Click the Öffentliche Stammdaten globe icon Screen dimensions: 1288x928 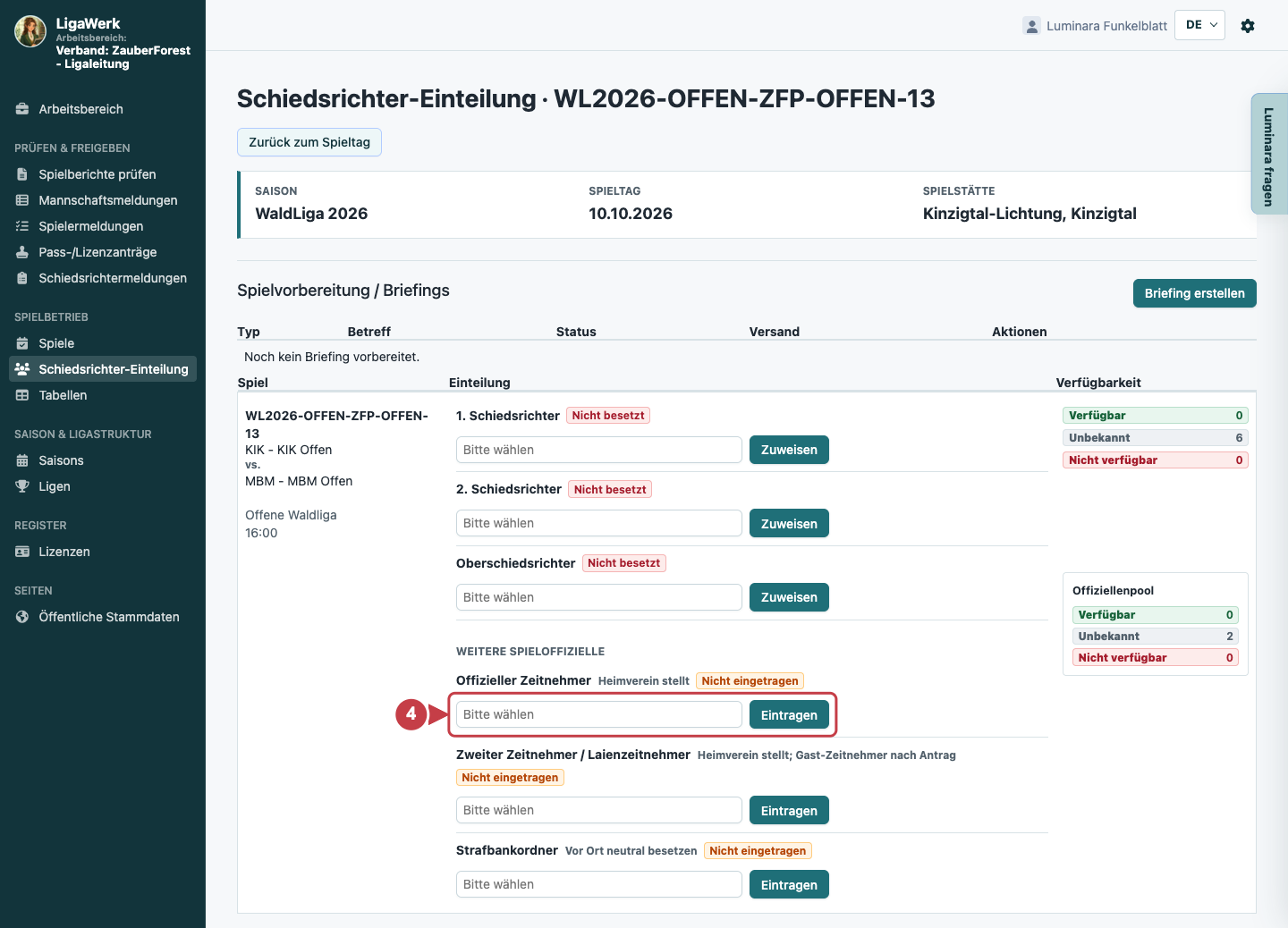click(22, 617)
